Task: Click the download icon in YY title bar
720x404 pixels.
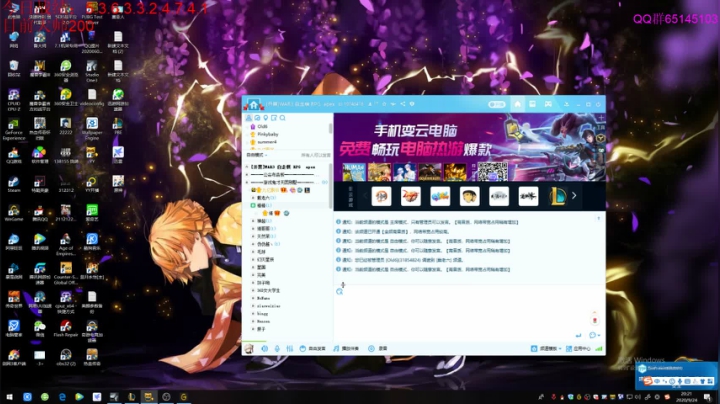Action: (567, 104)
